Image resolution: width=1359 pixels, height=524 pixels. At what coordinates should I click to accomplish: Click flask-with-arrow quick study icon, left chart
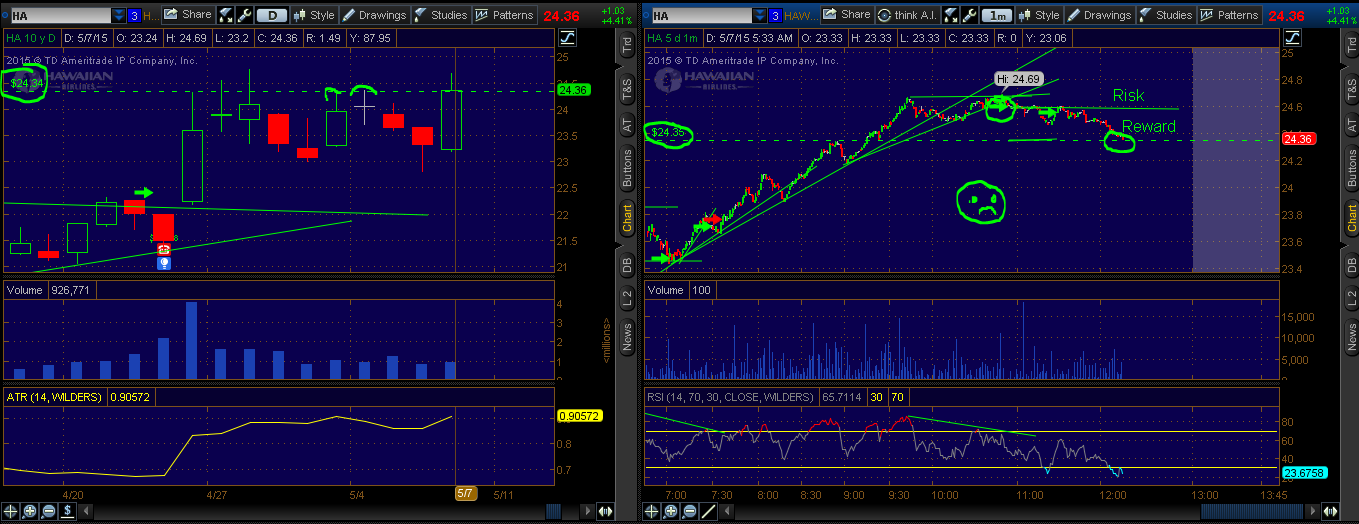[225, 15]
